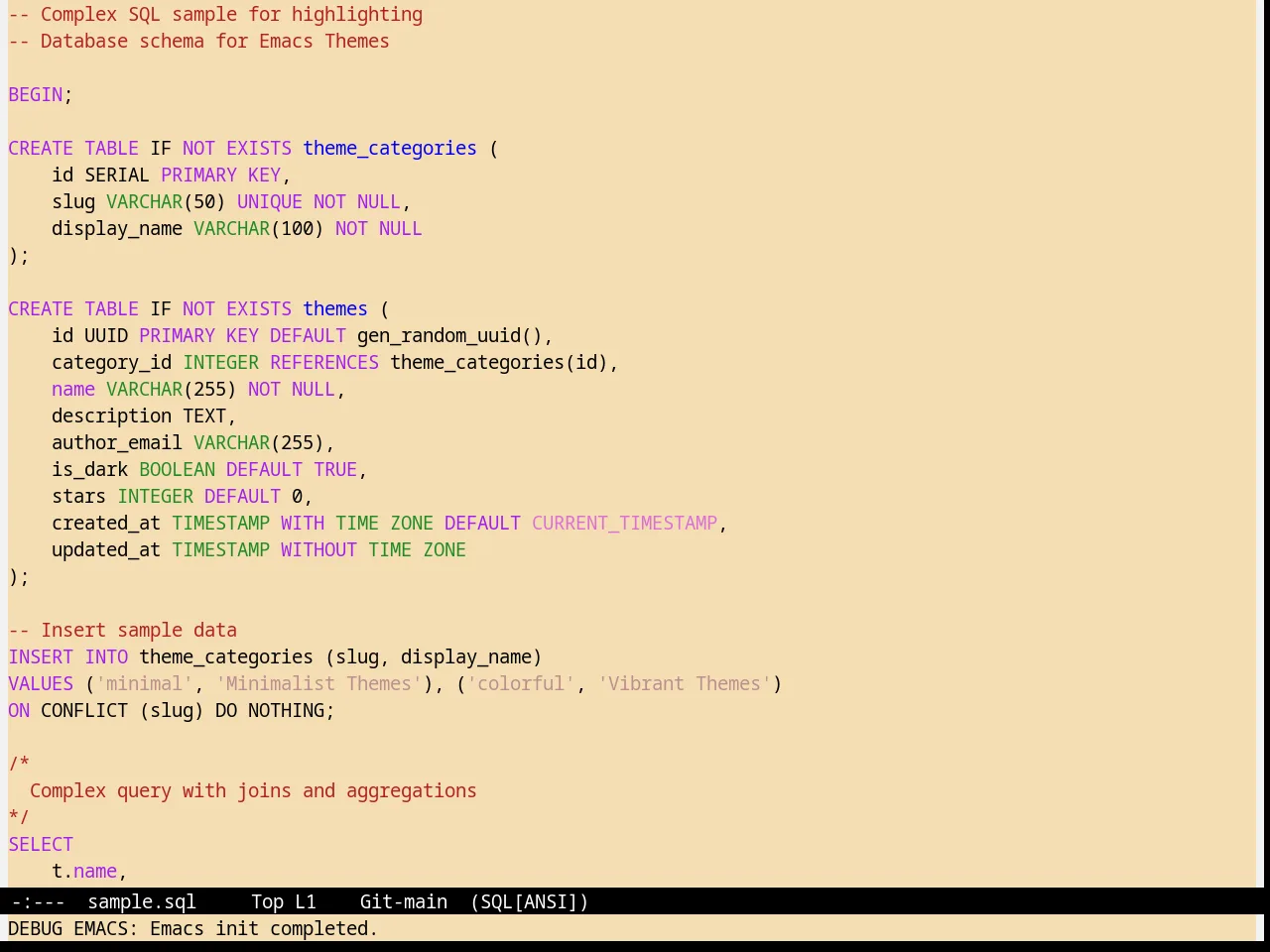This screenshot has height=952, width=1270.
Task: Click the SELECT keyword
Action: pos(41,844)
